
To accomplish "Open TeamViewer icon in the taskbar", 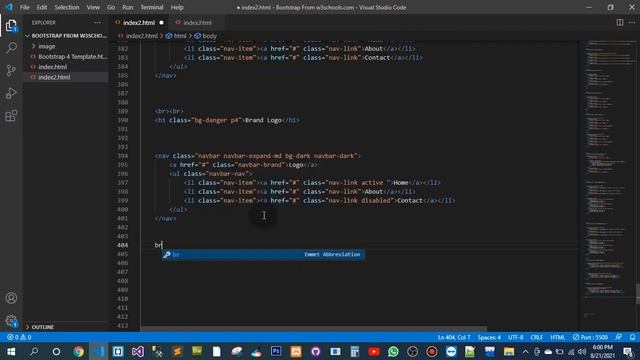I will tap(451, 351).
